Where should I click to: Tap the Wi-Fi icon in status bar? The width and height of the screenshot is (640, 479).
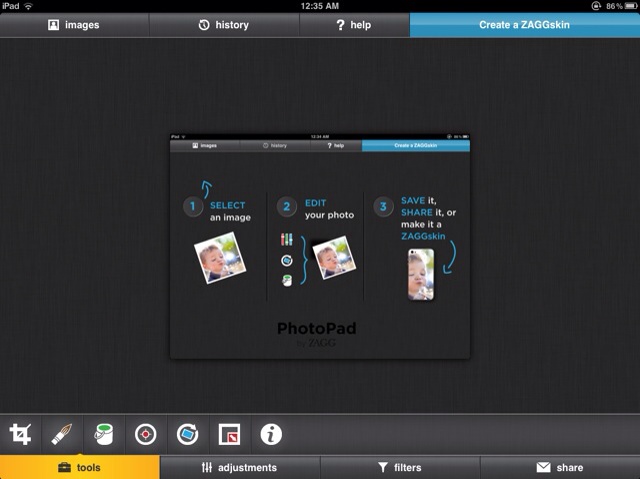[29, 6]
